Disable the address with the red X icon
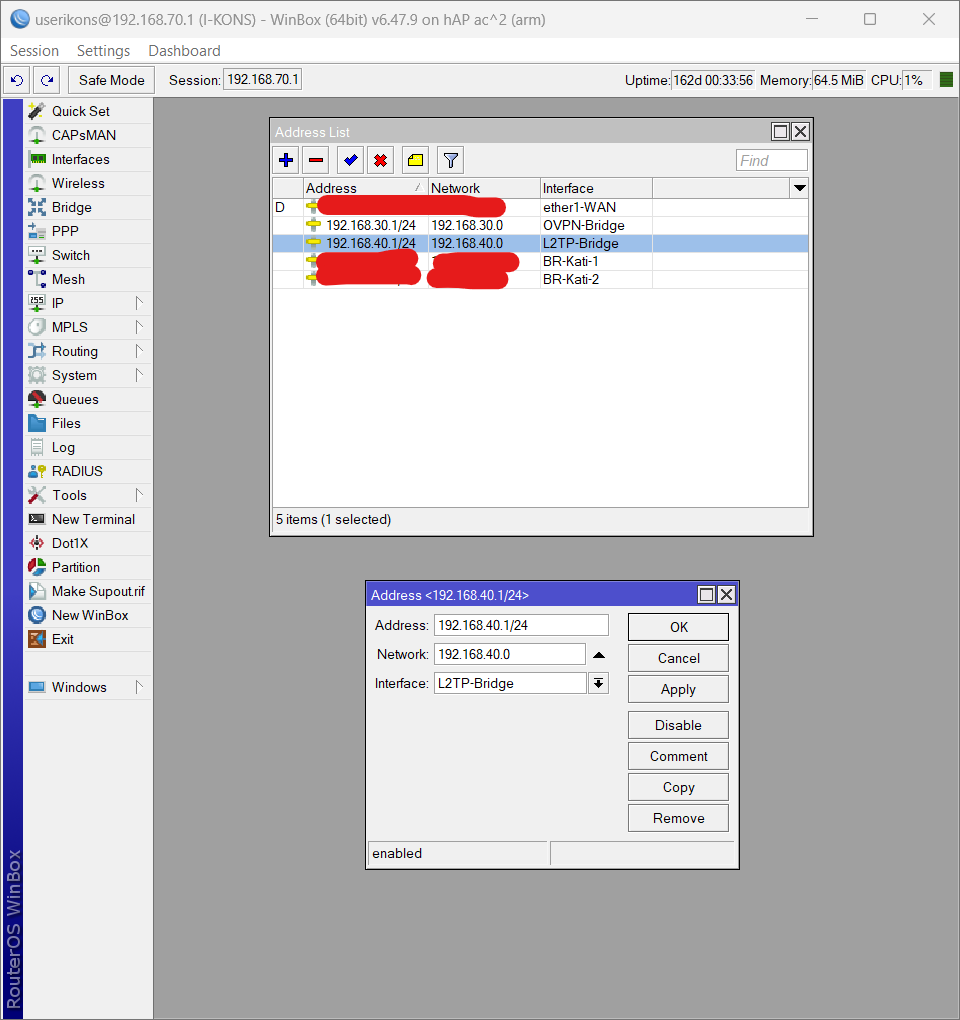 click(x=382, y=159)
